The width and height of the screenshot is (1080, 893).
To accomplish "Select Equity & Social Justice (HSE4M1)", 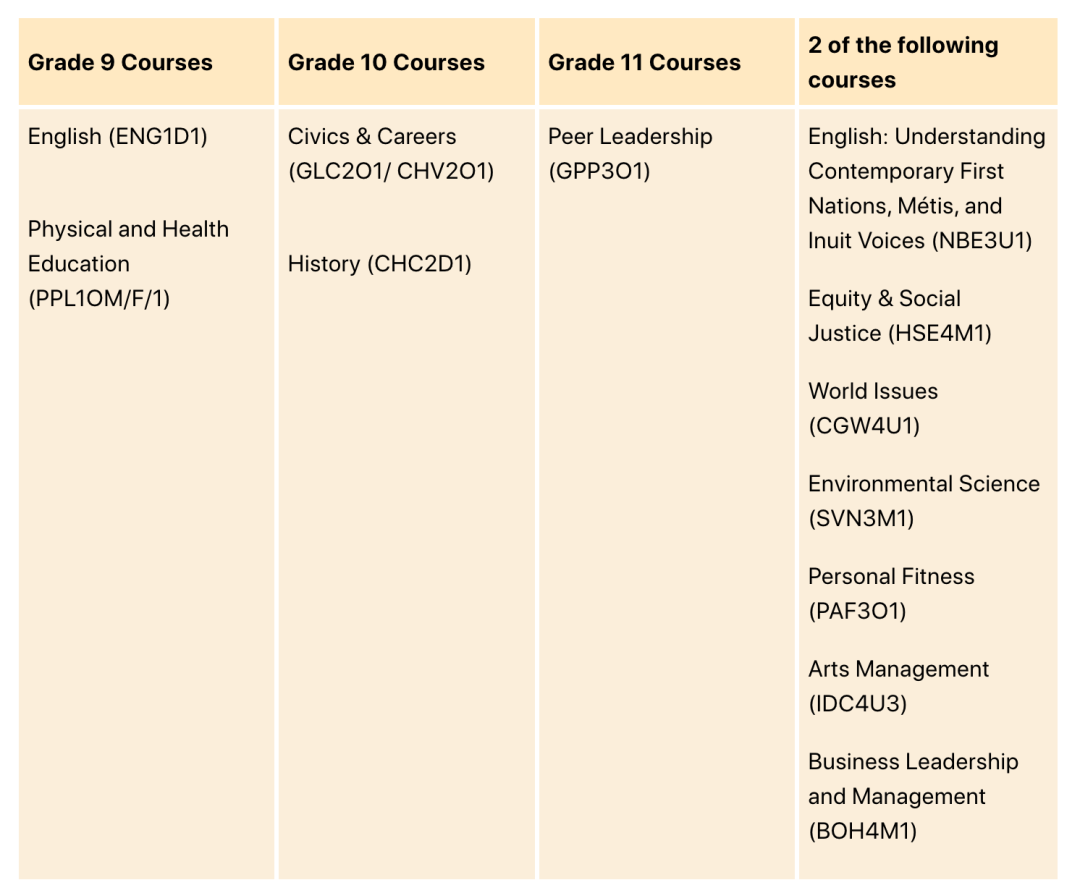I will (x=900, y=316).
